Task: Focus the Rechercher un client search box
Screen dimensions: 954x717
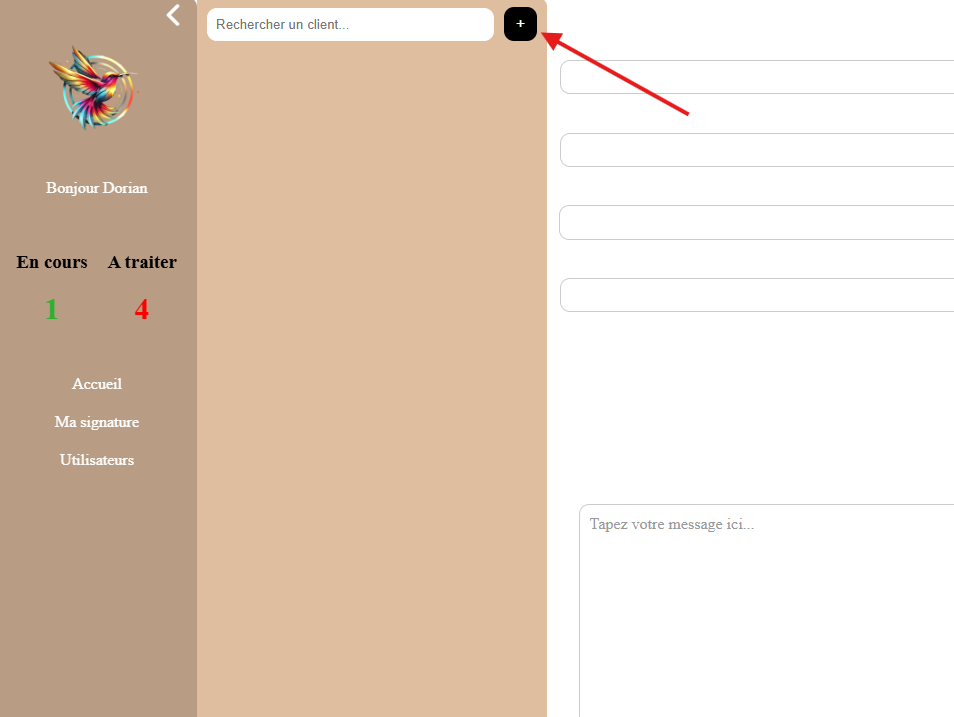Action: click(350, 25)
